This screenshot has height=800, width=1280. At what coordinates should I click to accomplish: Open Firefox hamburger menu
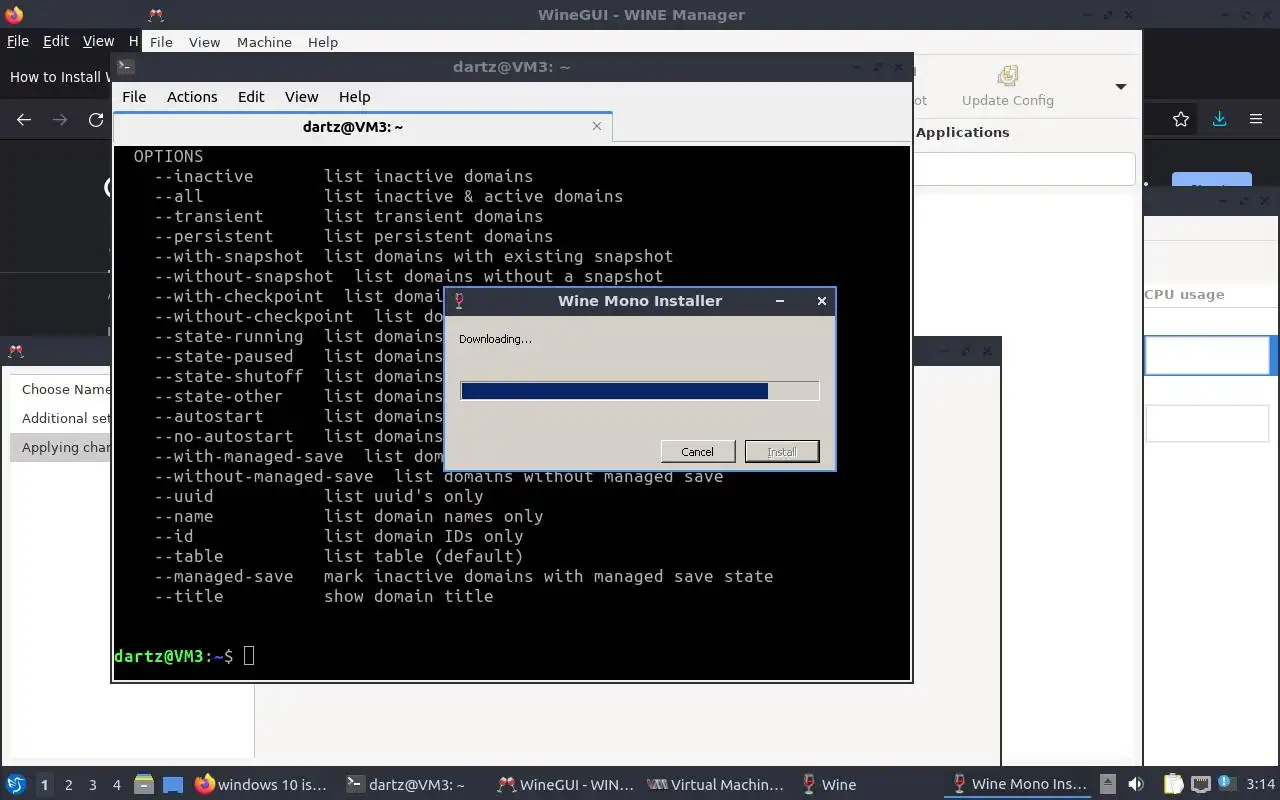point(1256,120)
